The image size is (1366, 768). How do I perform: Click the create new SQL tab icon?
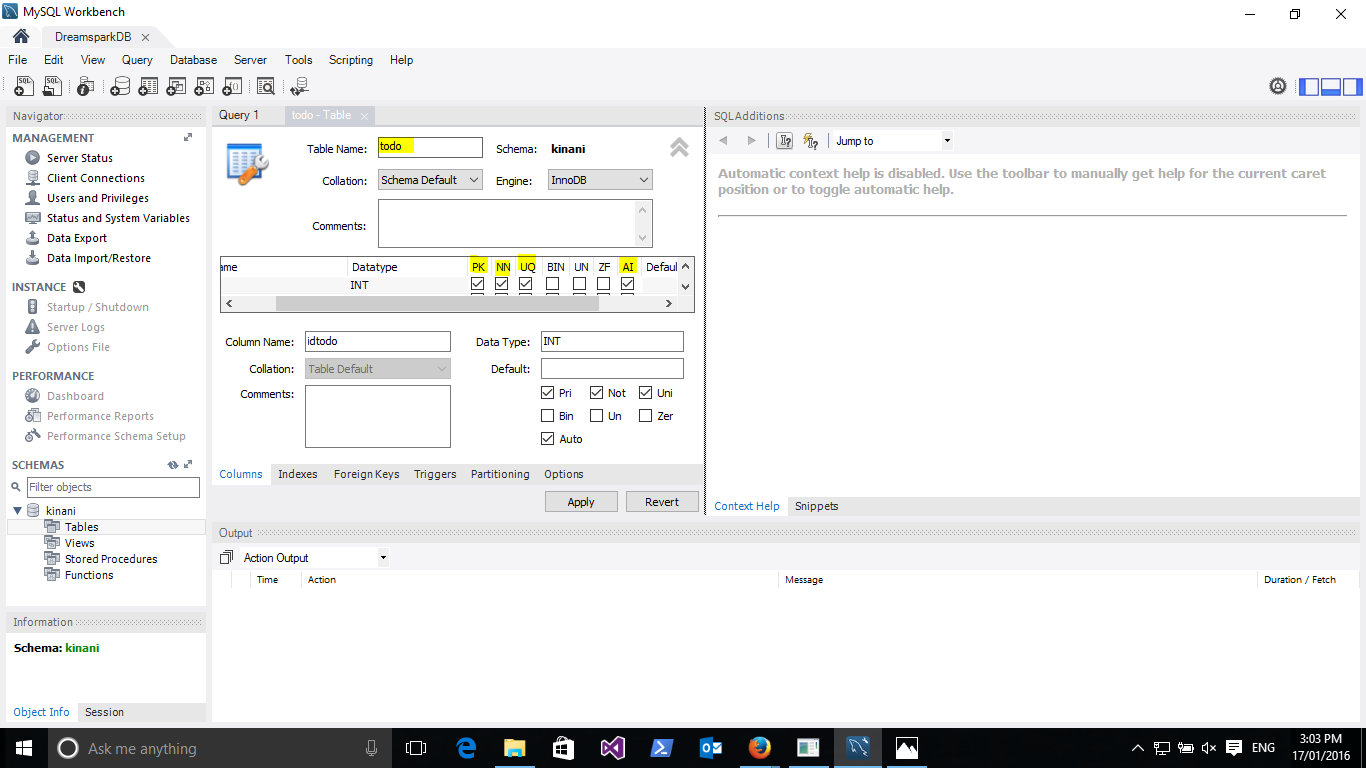click(23, 87)
